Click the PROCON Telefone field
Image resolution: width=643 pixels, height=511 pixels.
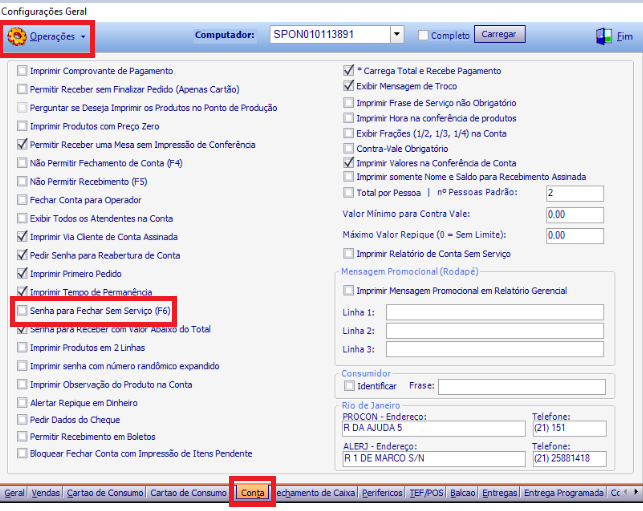pos(569,429)
